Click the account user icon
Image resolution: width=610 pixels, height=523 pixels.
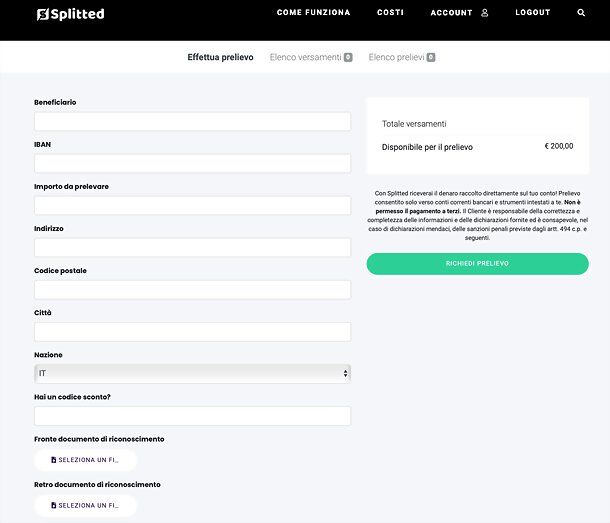point(484,13)
